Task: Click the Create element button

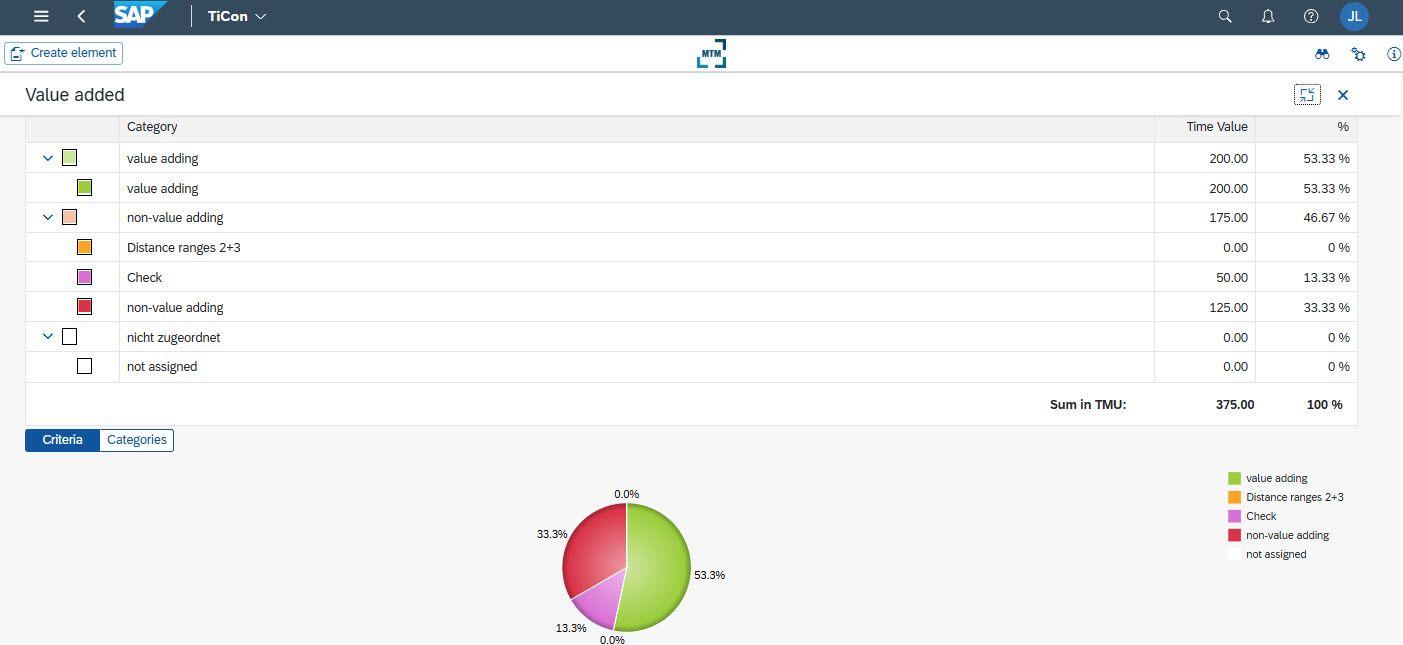Action: tap(64, 53)
